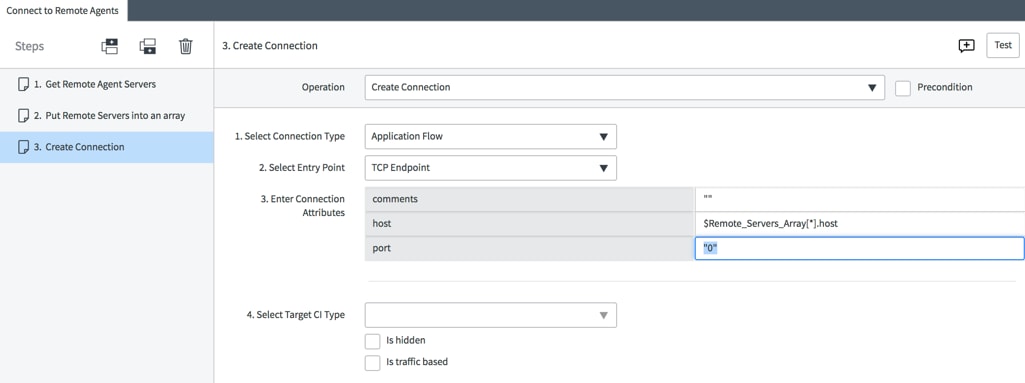Click the comments attribute name cell

click(x=529, y=199)
